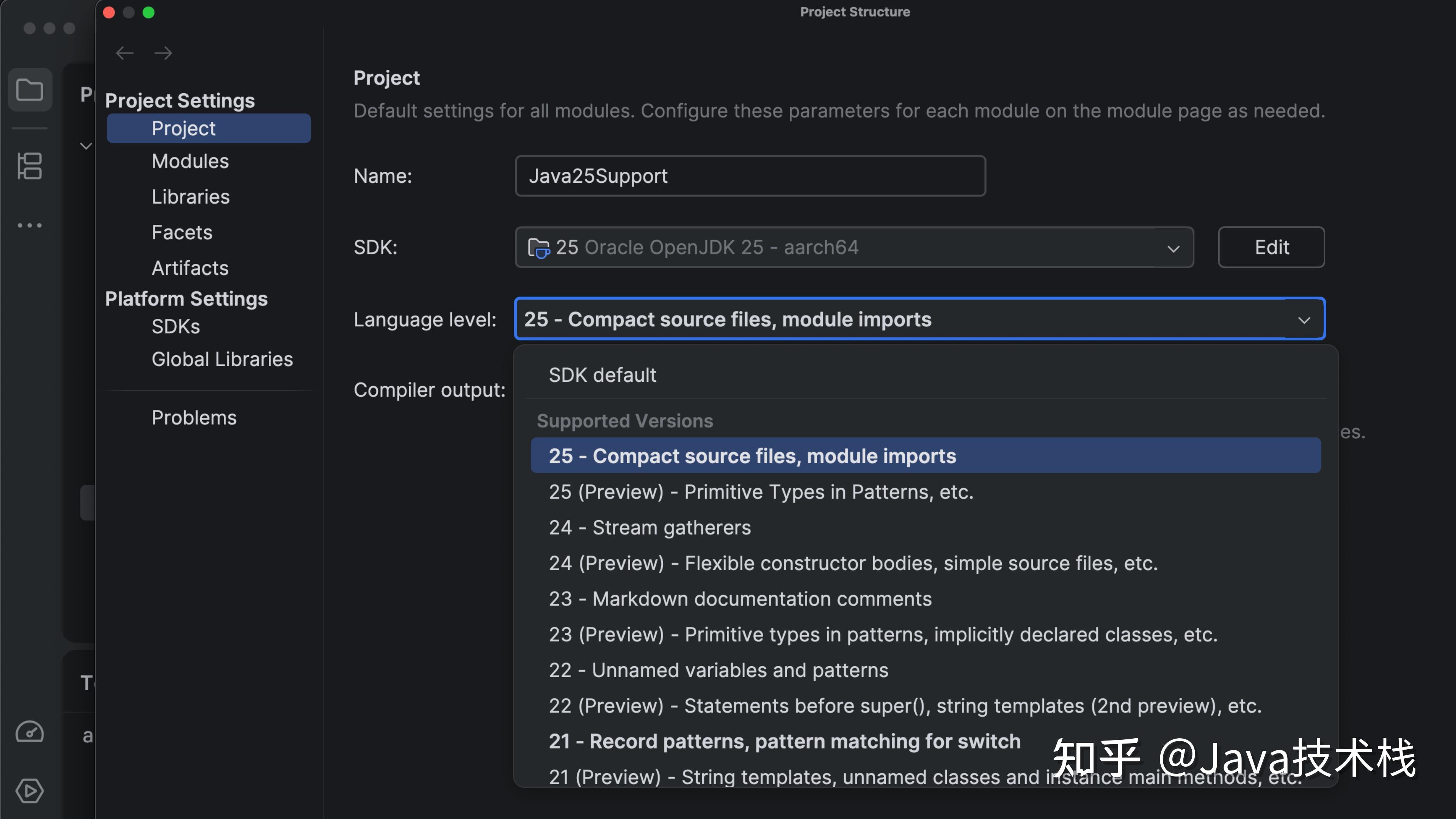
Task: Open the Project folder tool window icon
Action: [x=30, y=90]
